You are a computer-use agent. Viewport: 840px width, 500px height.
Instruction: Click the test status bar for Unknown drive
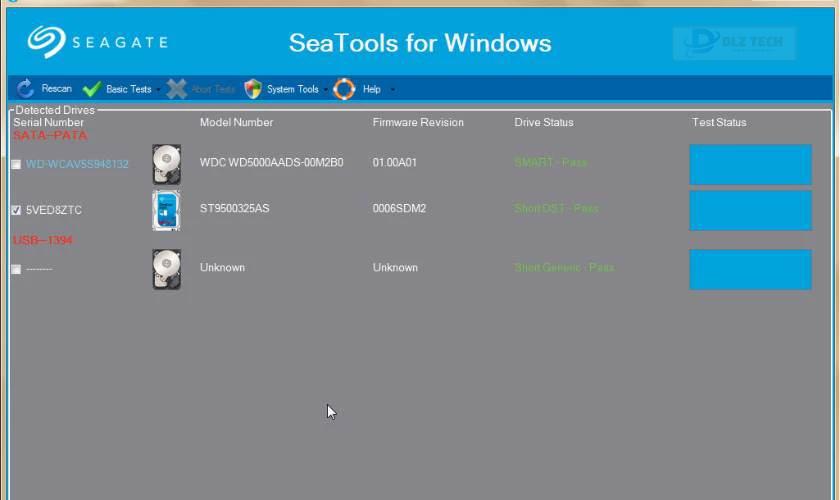click(x=750, y=270)
